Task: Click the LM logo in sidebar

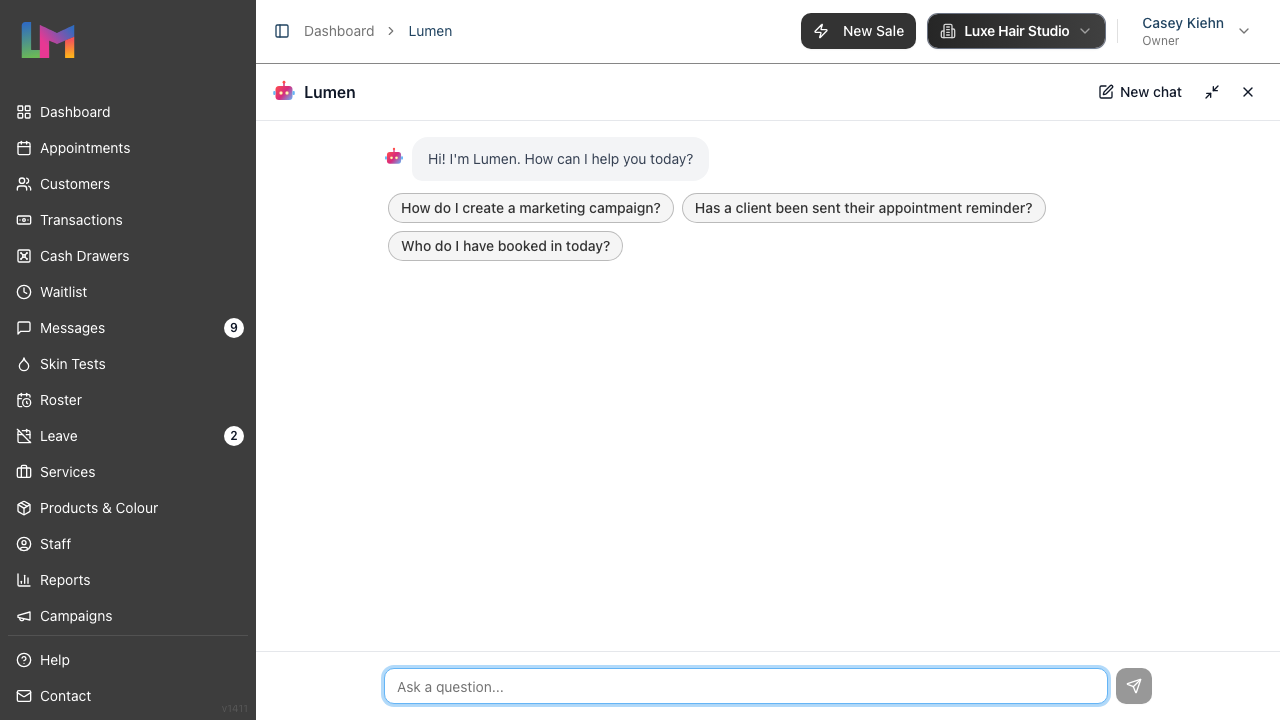Action: pos(48,40)
